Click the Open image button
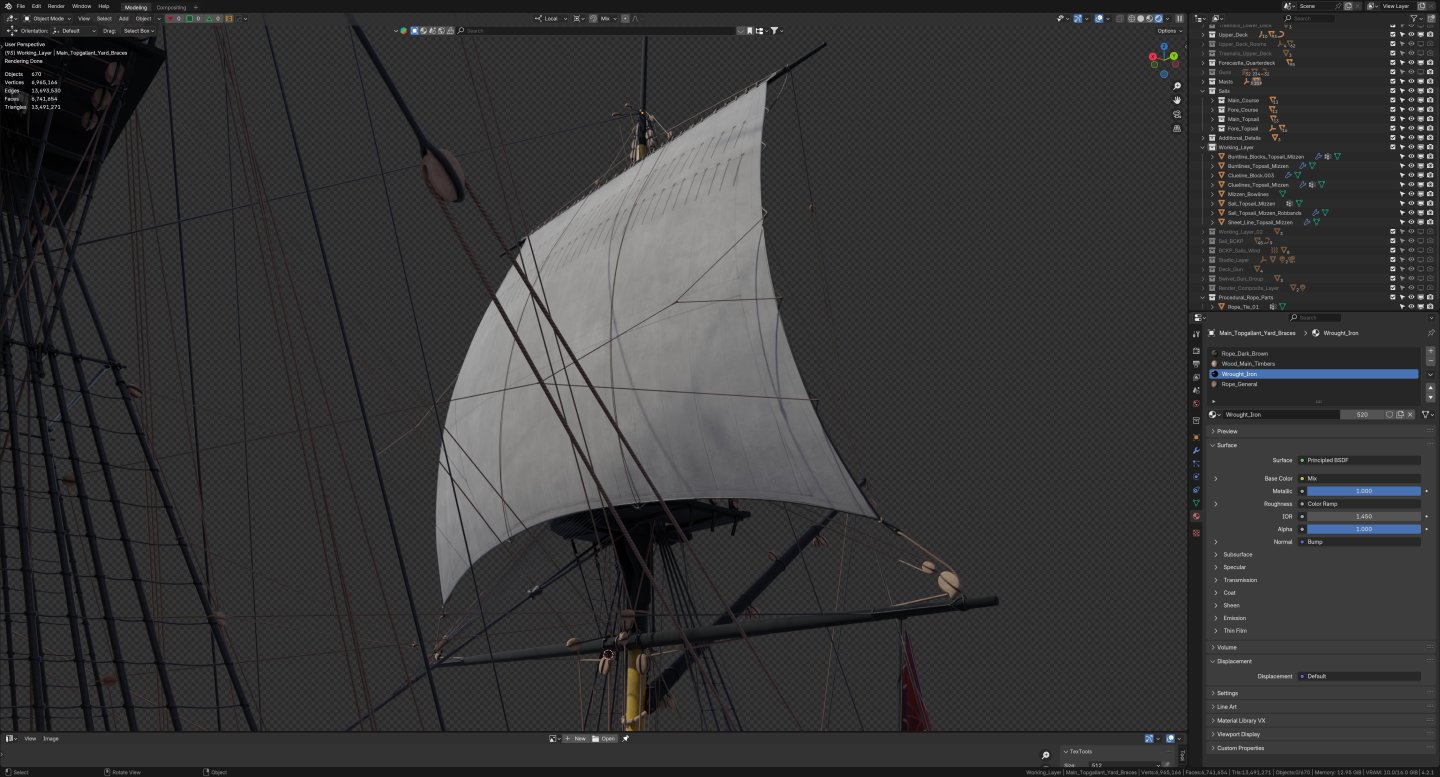Screen dimensions: 1440x777 click(604, 738)
